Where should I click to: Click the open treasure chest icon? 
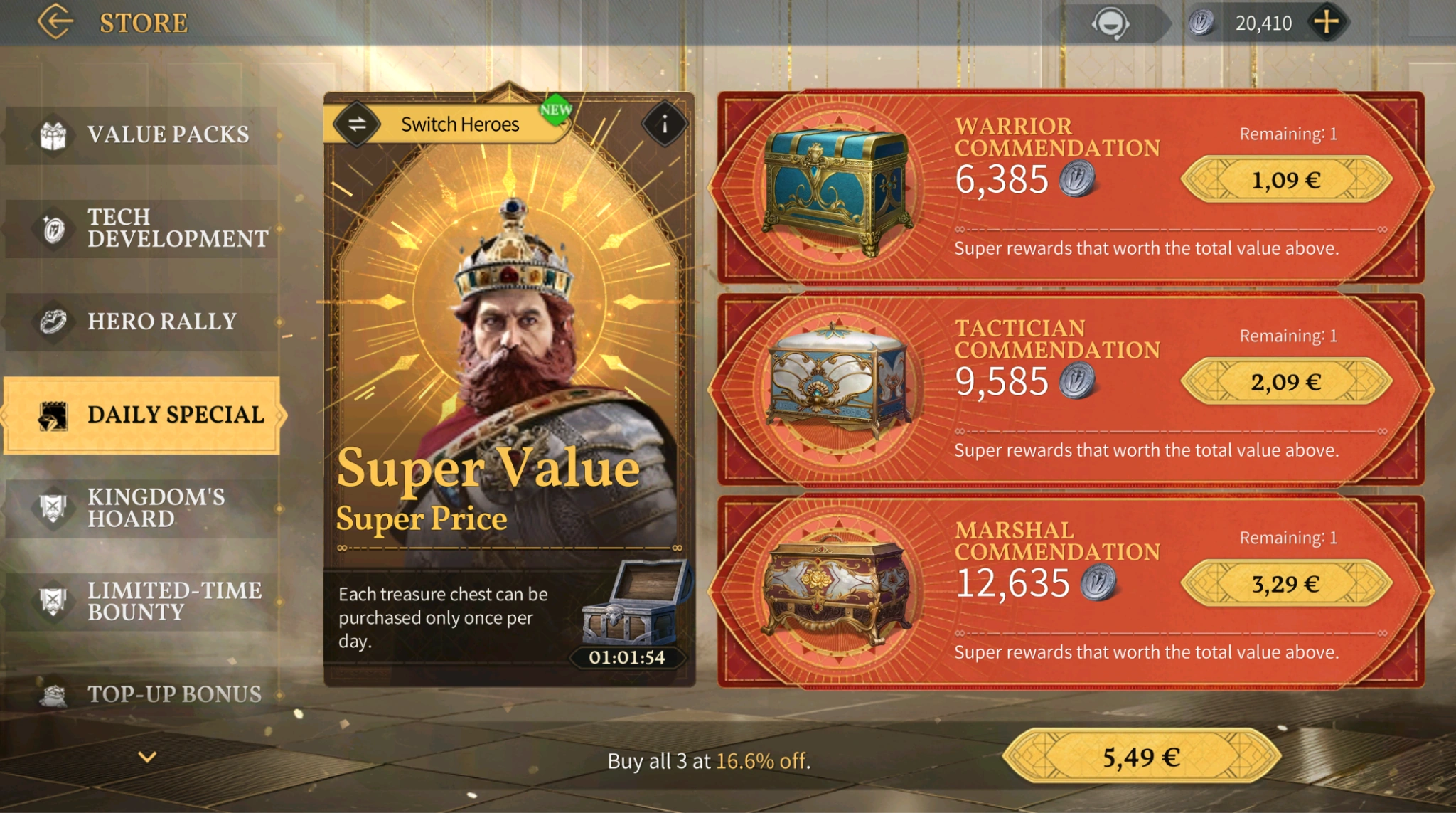(x=635, y=602)
